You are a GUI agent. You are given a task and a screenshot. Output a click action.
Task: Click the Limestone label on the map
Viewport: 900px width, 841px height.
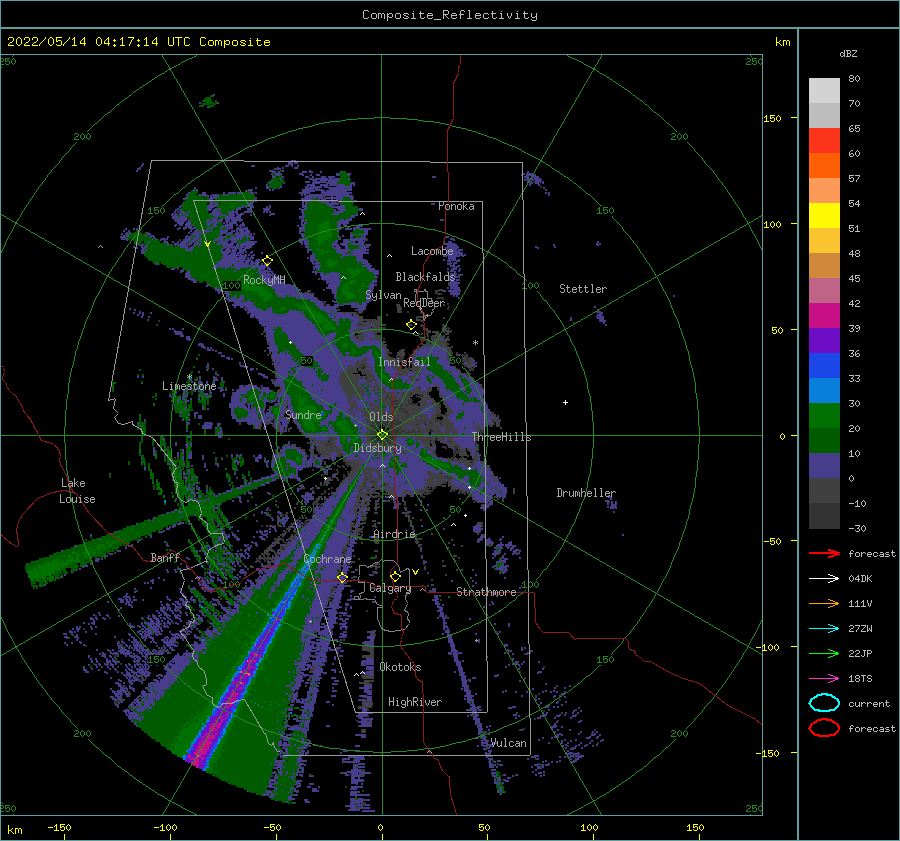[x=189, y=386]
